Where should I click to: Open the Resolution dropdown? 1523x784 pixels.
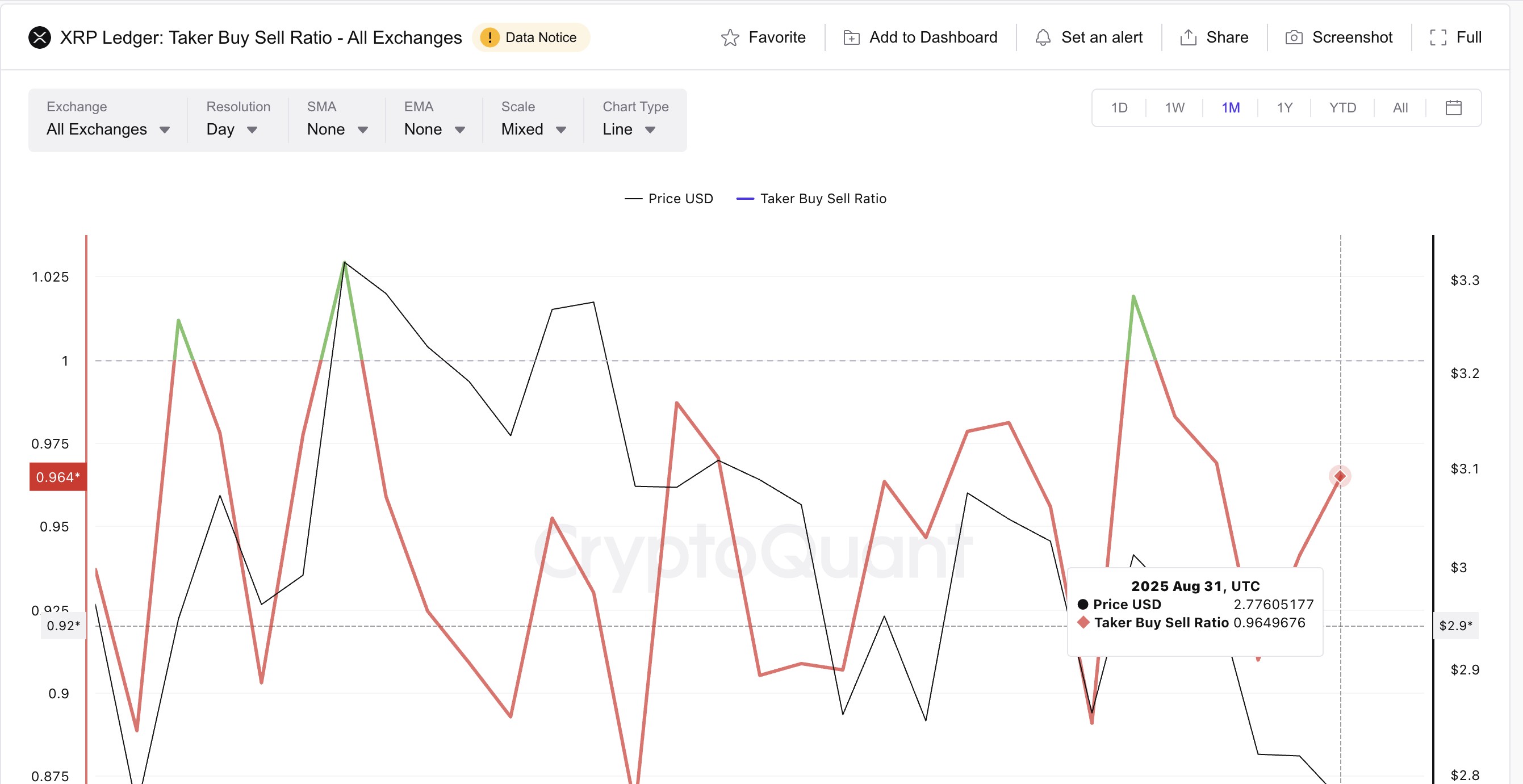tap(238, 120)
